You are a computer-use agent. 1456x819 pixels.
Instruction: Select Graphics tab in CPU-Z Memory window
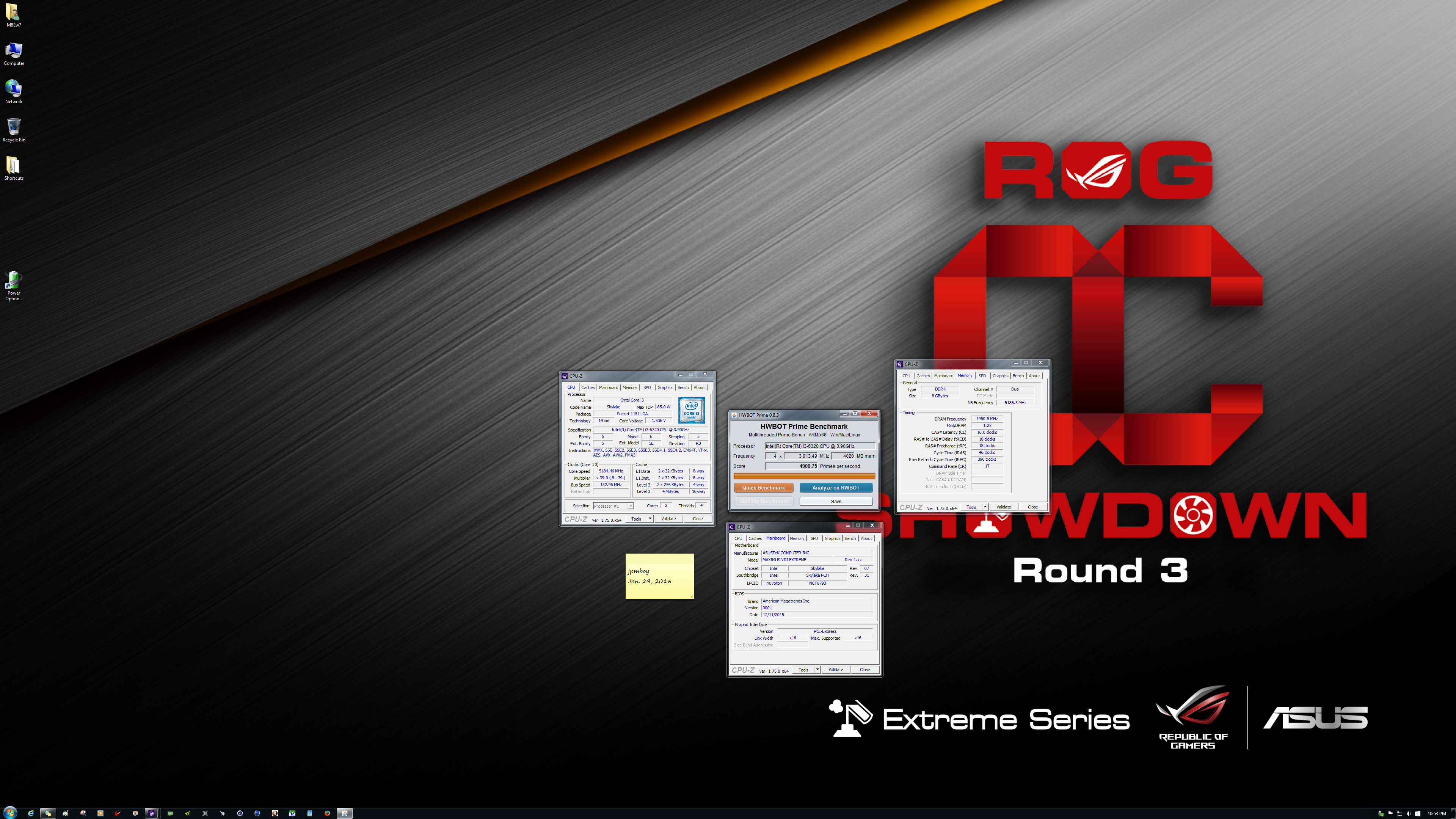1000,375
